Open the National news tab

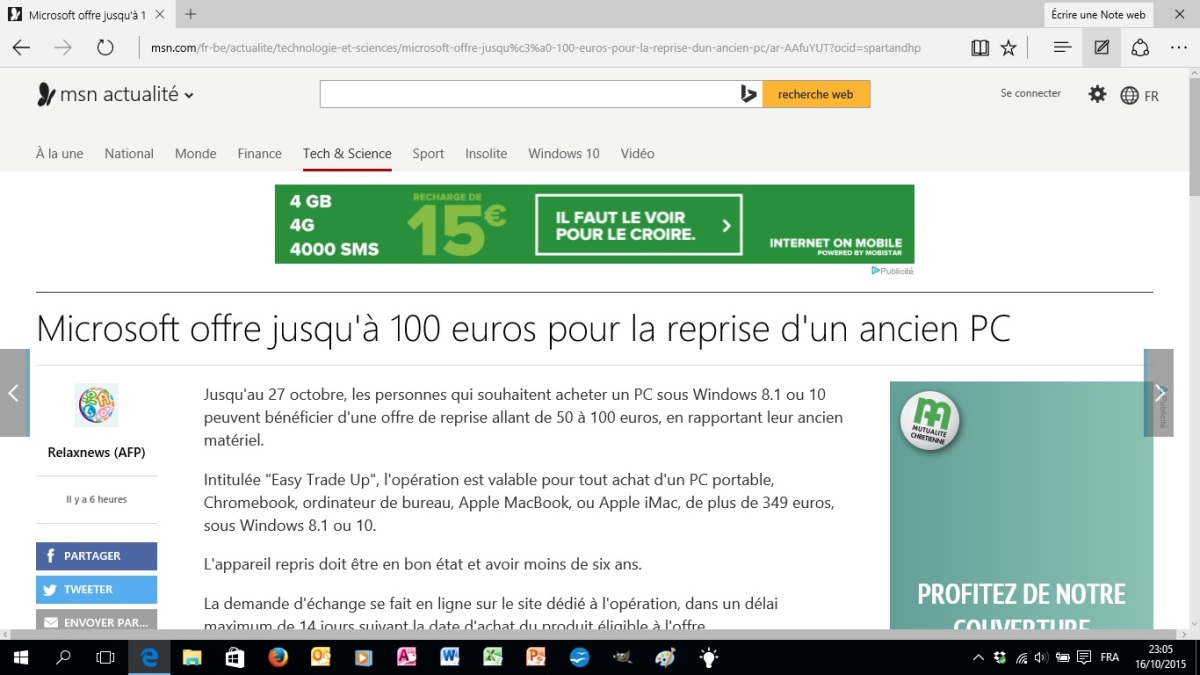point(129,153)
